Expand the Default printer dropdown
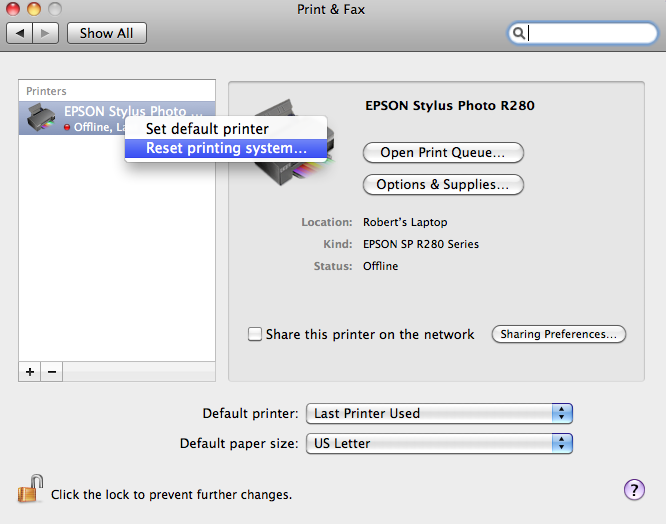The image size is (666, 524). point(439,413)
